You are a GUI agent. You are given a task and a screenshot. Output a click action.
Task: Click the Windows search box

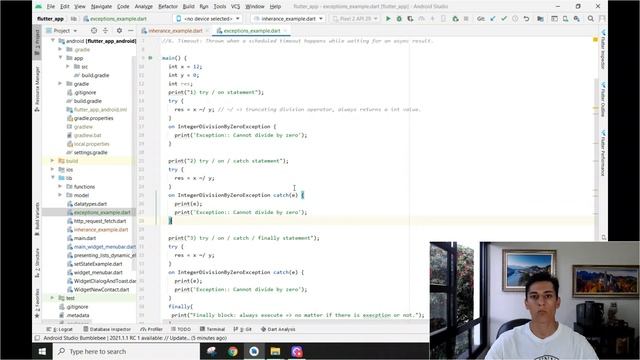point(126,351)
